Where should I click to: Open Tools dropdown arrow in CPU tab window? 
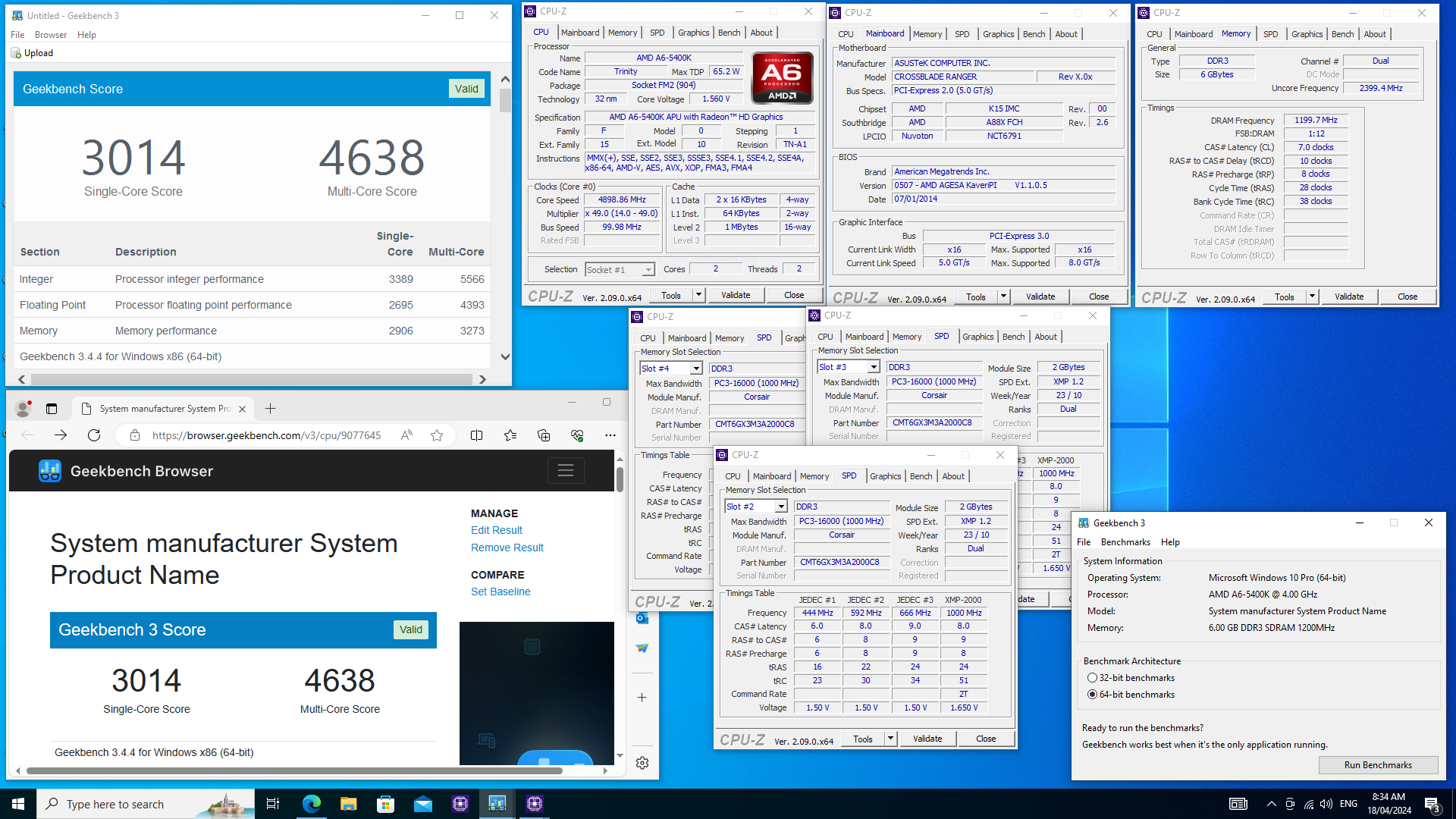[698, 295]
